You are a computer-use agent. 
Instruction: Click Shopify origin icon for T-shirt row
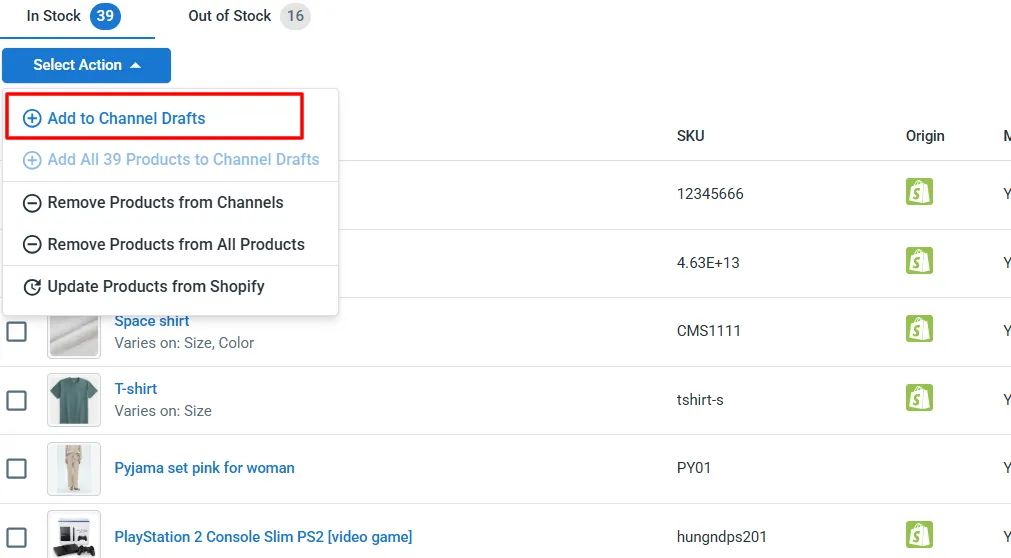(919, 398)
